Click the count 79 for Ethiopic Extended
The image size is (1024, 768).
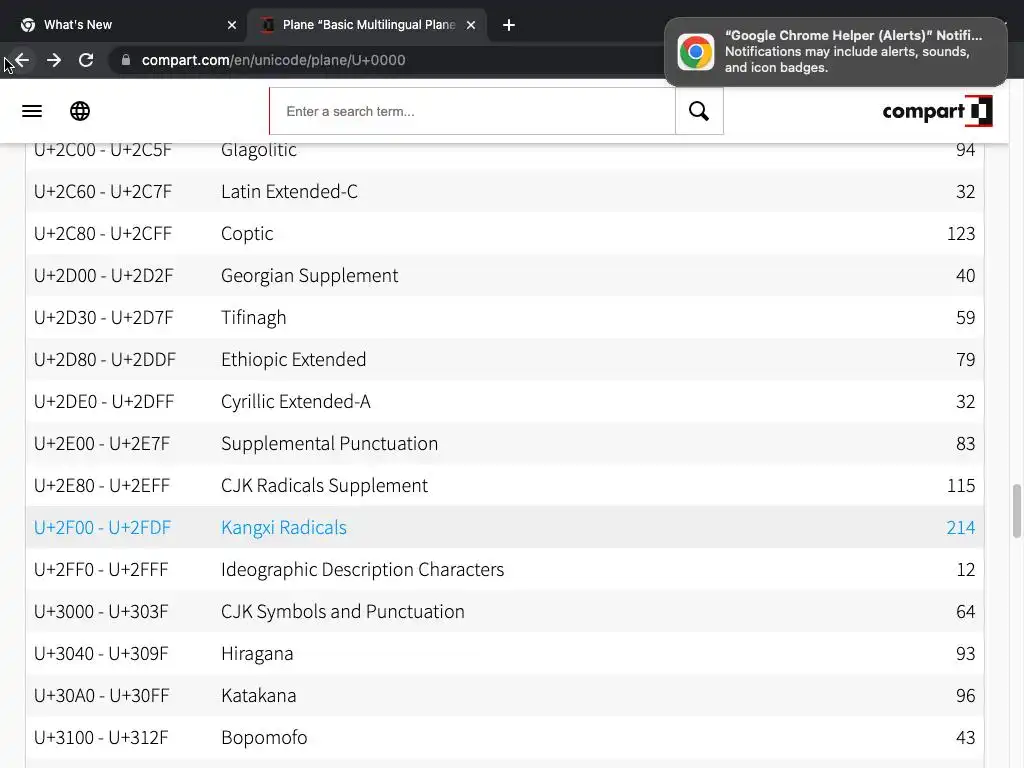pos(965,359)
